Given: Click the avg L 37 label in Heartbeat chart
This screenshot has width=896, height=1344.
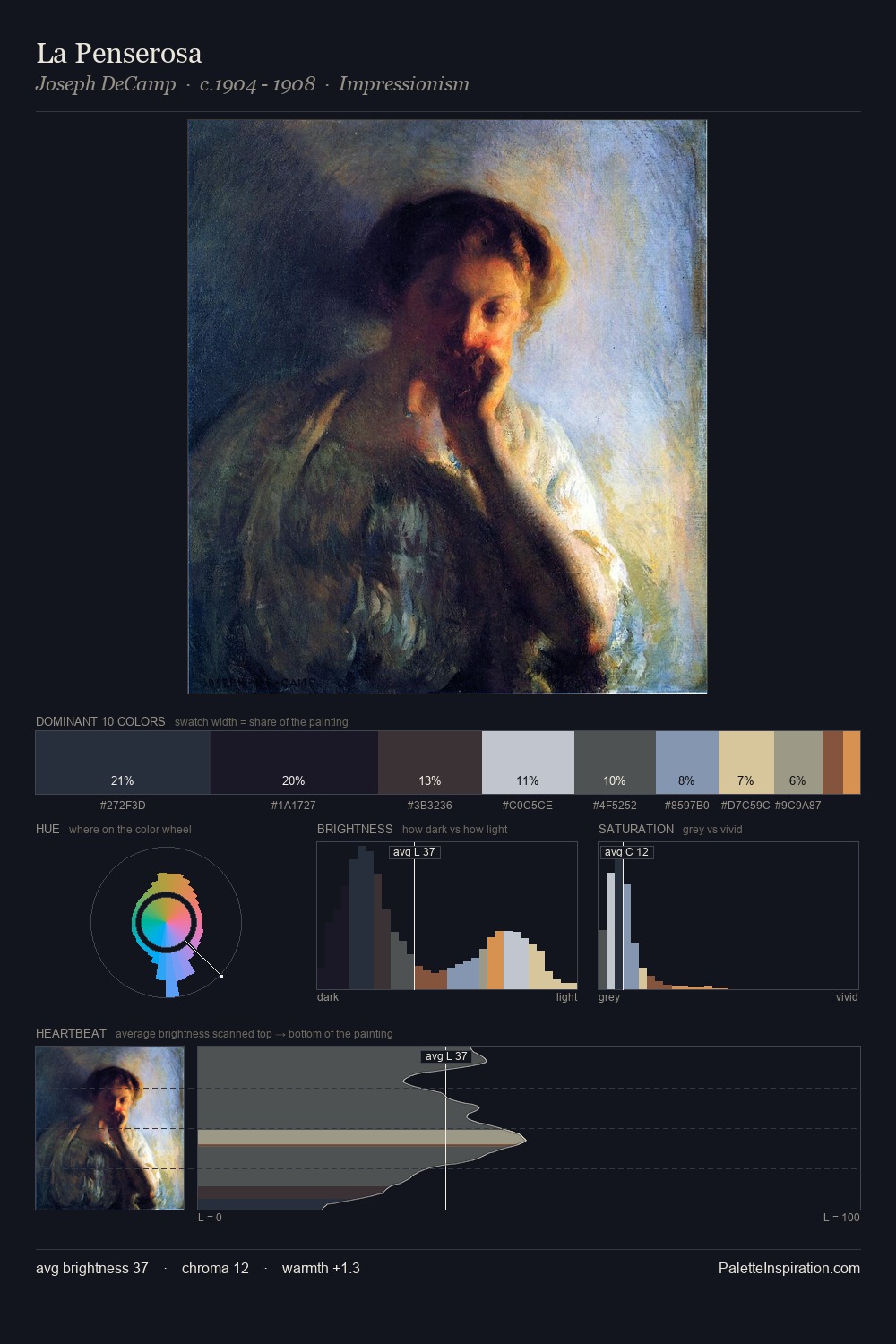Looking at the screenshot, I should [x=446, y=1056].
